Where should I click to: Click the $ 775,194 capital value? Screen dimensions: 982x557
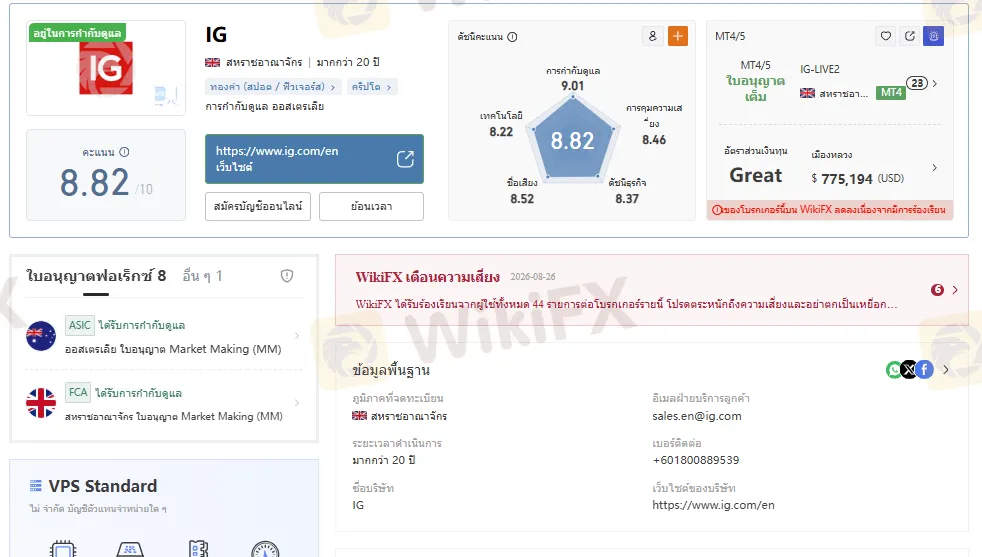tap(842, 179)
